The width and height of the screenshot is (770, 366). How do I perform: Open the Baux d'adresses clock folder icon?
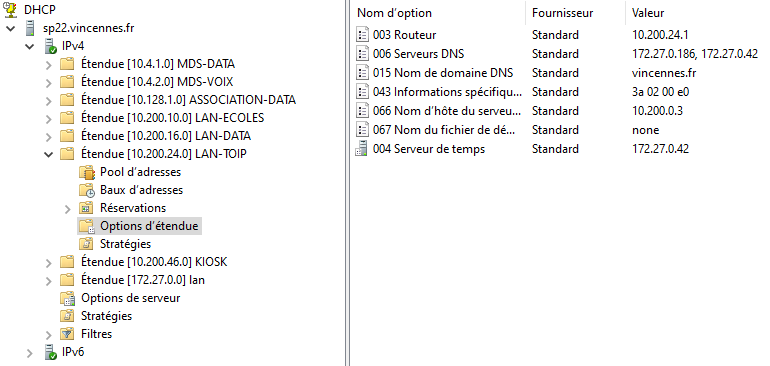[x=86, y=190]
